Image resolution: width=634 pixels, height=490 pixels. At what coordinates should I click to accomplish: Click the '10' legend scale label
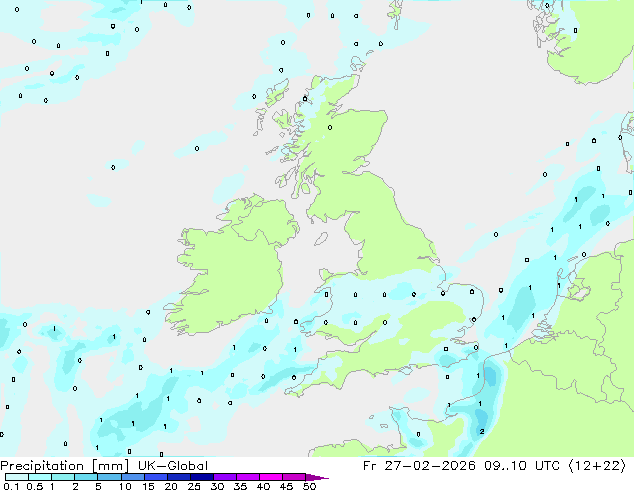[125, 486]
